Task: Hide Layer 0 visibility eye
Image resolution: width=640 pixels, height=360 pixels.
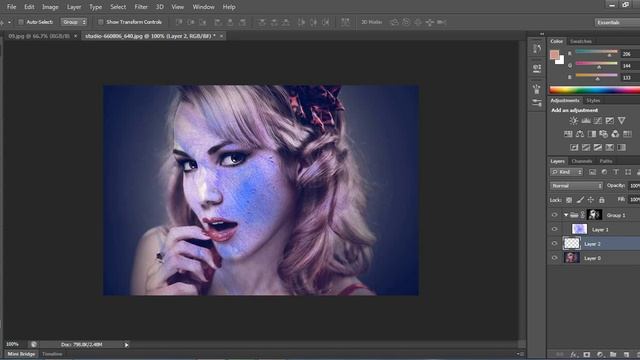Action: tap(554, 258)
